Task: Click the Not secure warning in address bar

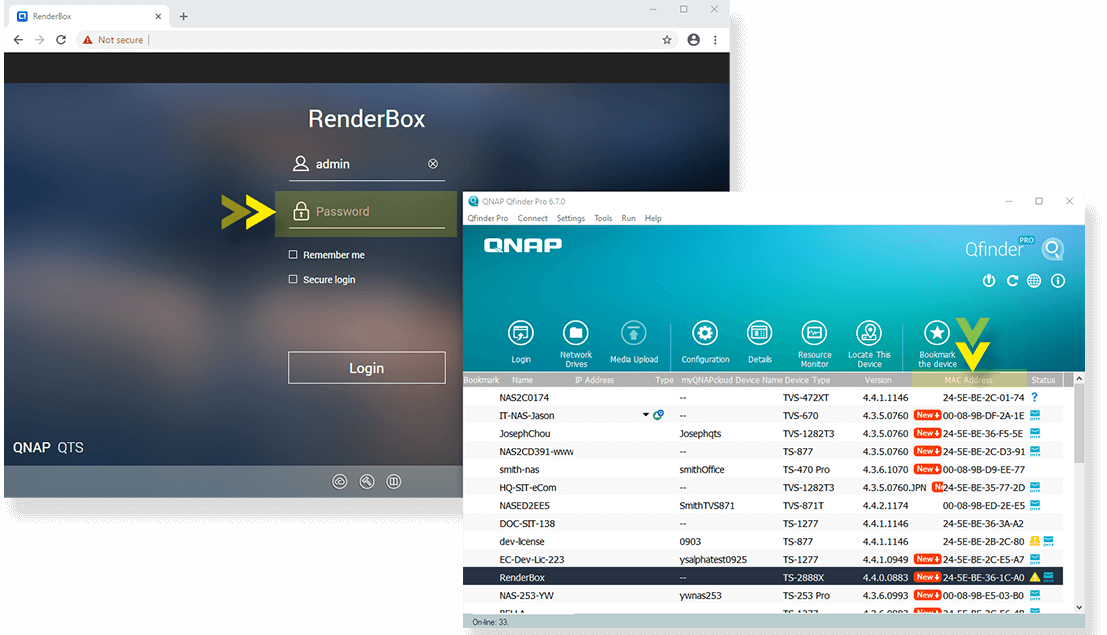Action: click(x=113, y=40)
